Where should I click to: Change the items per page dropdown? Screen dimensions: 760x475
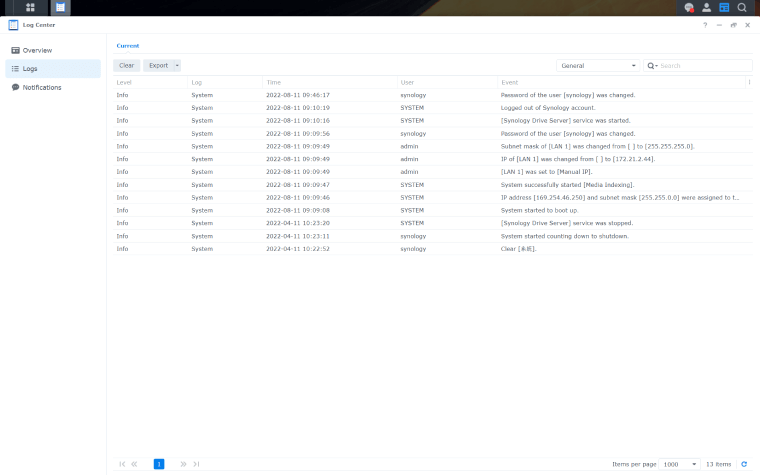(x=679, y=464)
